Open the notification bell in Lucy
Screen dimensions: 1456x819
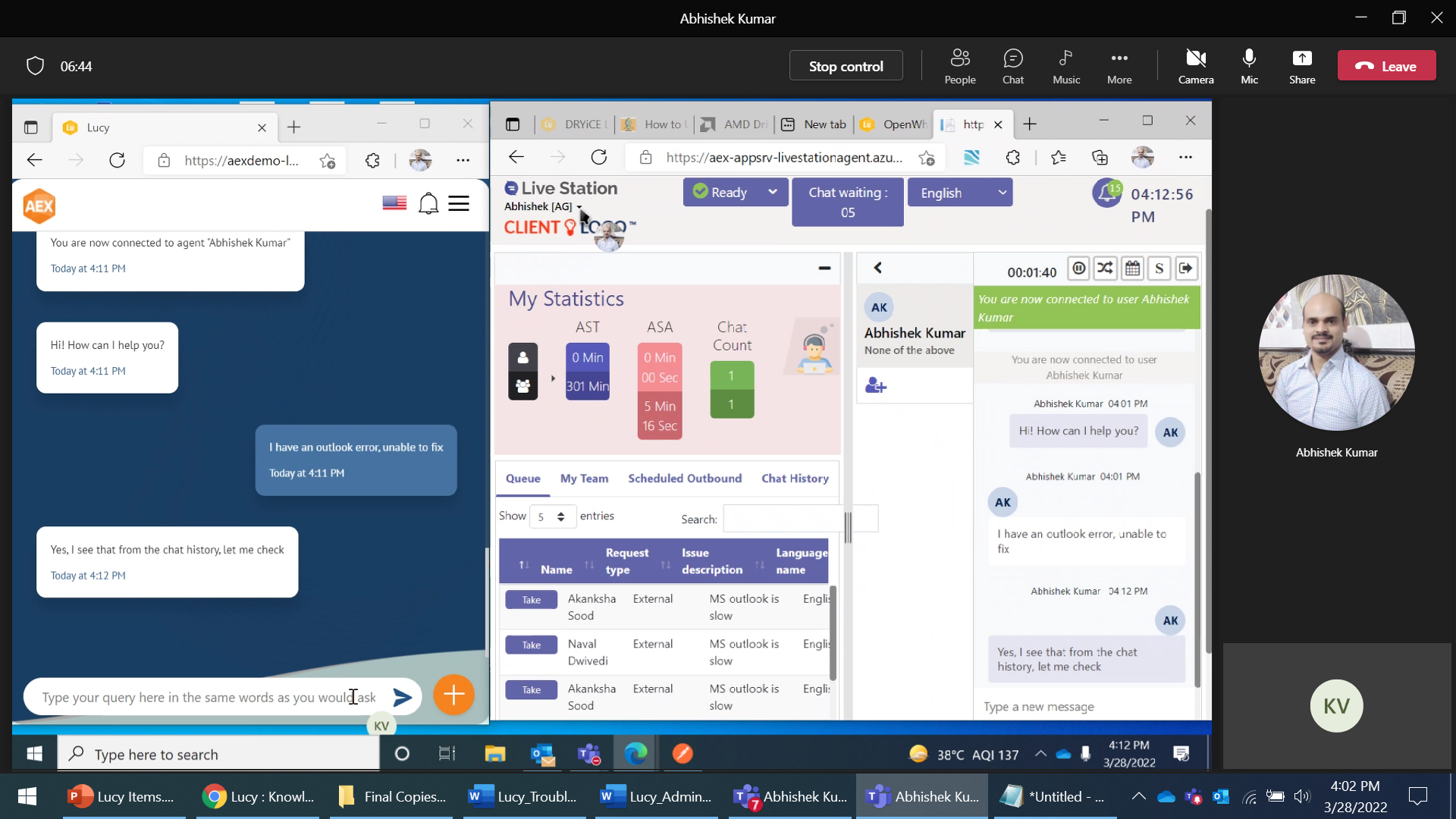[428, 203]
